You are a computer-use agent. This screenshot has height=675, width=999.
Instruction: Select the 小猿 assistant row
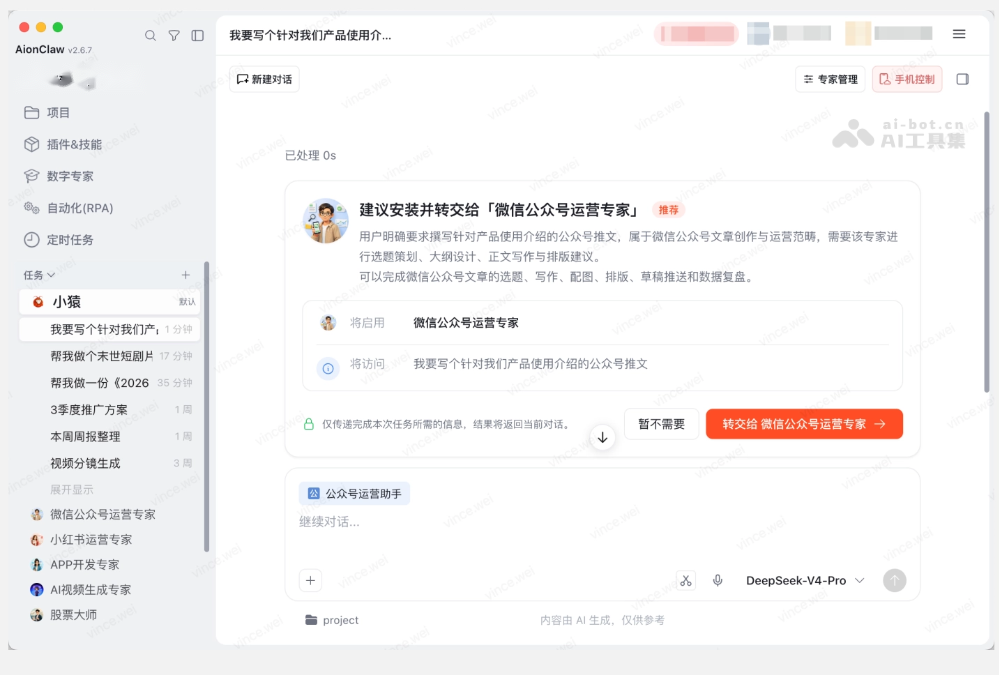(x=110, y=301)
